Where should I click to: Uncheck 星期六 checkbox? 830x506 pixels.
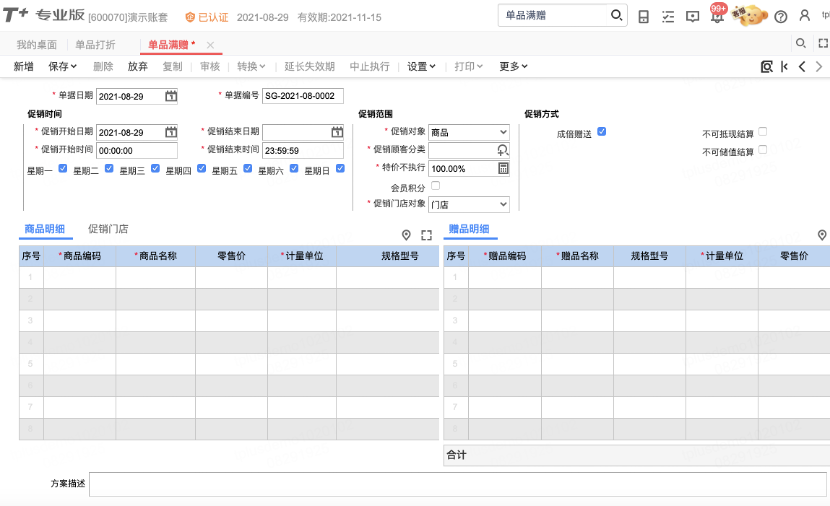coord(294,168)
